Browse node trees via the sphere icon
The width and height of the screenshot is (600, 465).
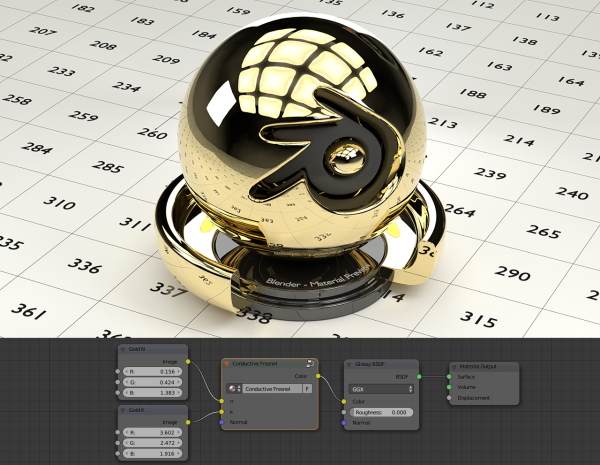(x=232, y=389)
